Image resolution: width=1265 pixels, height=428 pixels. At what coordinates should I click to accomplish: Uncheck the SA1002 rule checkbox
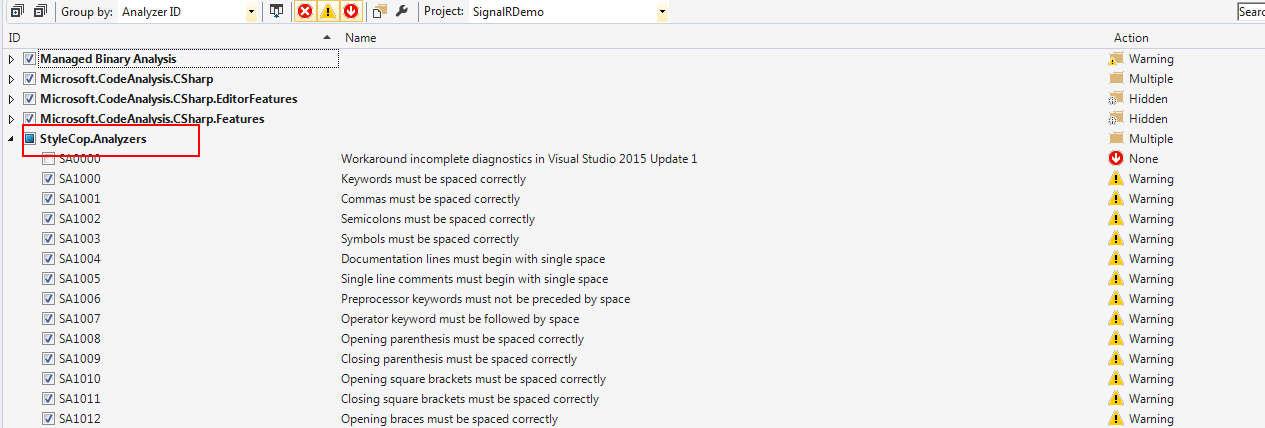coord(48,219)
